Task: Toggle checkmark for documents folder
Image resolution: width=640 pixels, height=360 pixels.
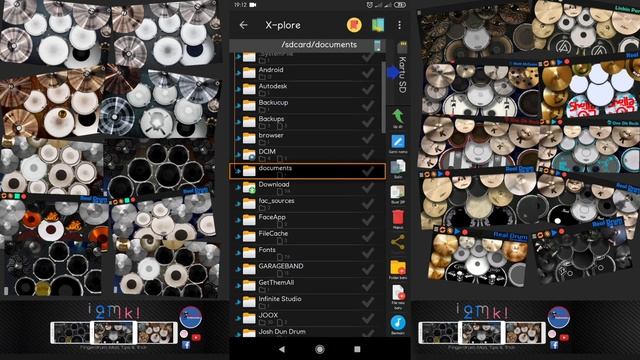Action: coord(368,171)
